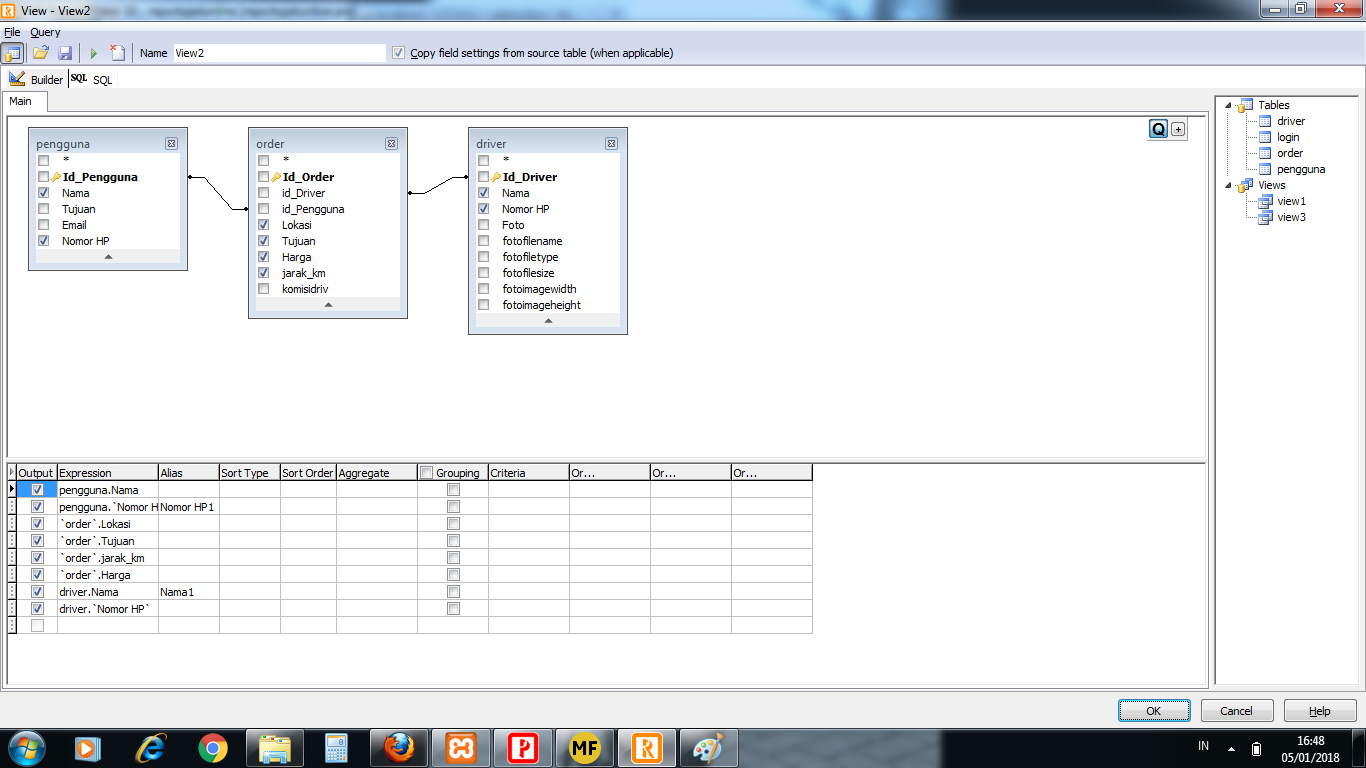Open Paint from the taskbar
This screenshot has width=1366, height=768.
(x=709, y=748)
